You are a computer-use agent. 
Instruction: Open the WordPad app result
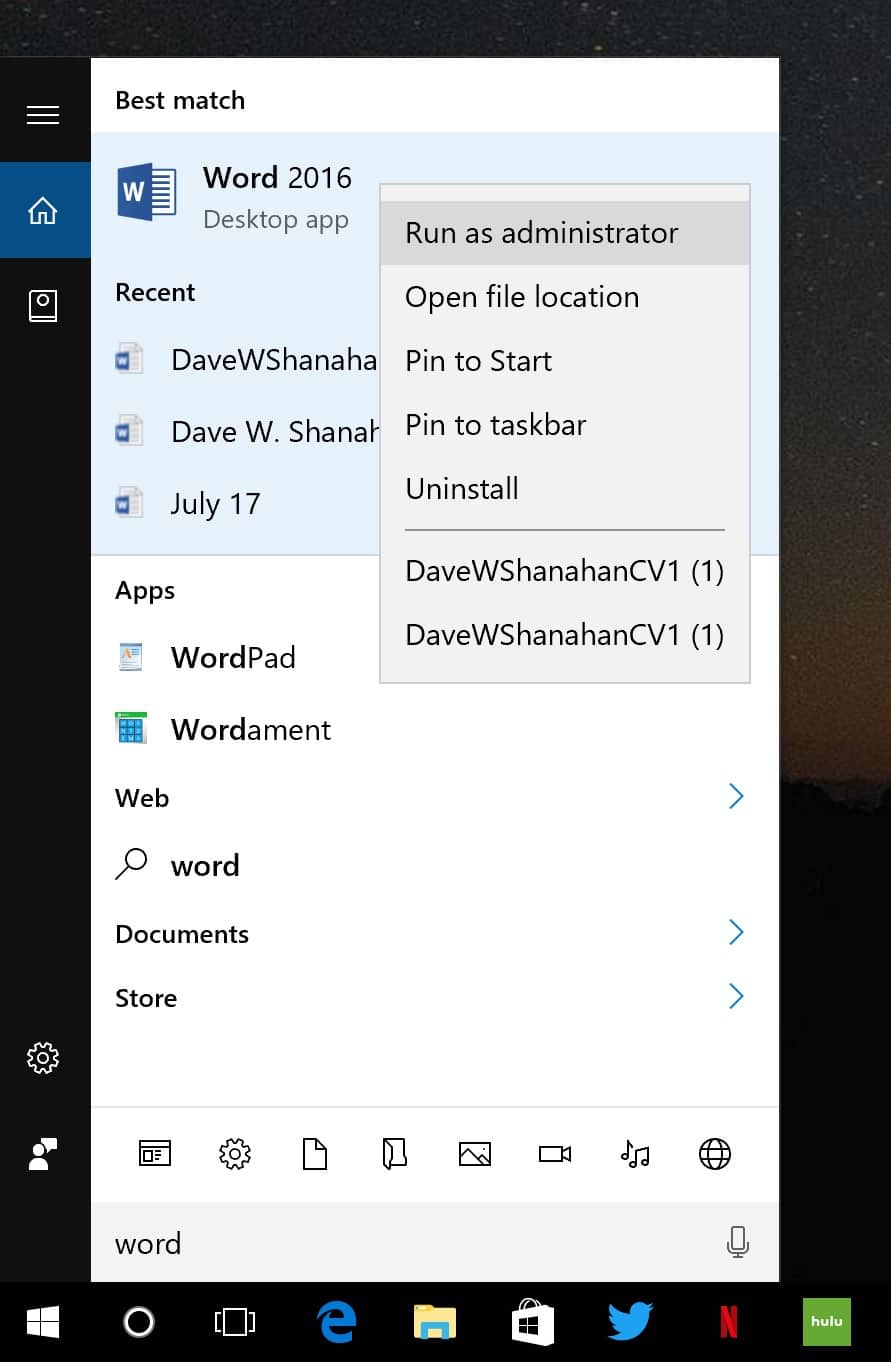[235, 657]
